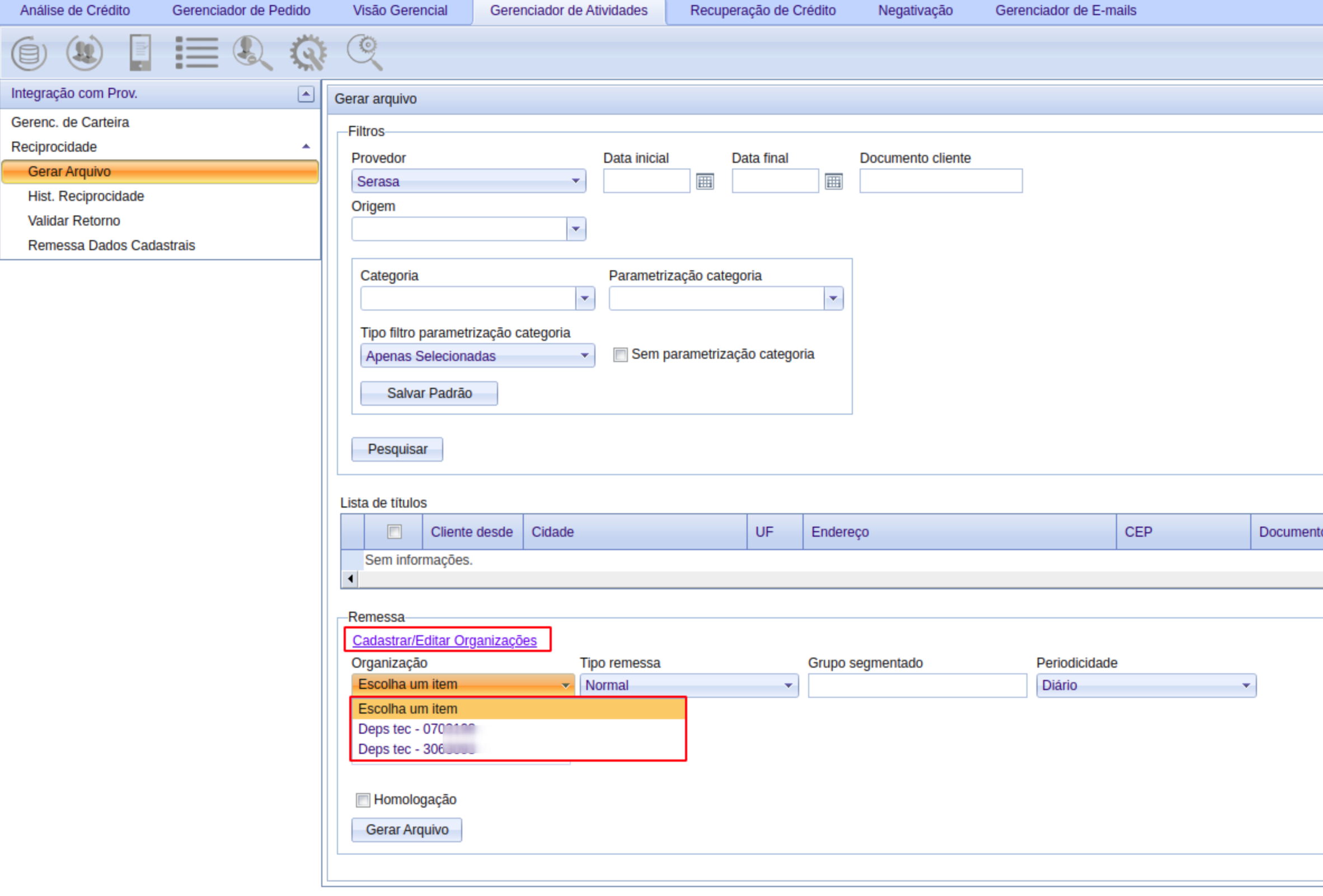Check Sem parametrização categoria
The width and height of the screenshot is (1323, 896).
(x=620, y=355)
